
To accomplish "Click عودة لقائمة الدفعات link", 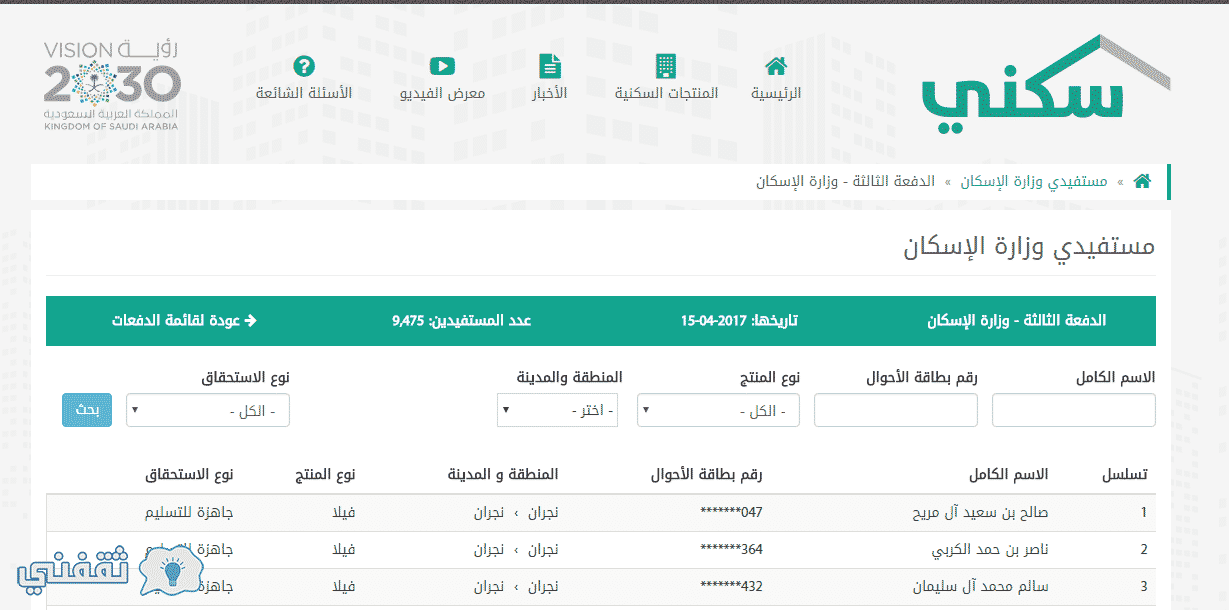I will point(184,321).
